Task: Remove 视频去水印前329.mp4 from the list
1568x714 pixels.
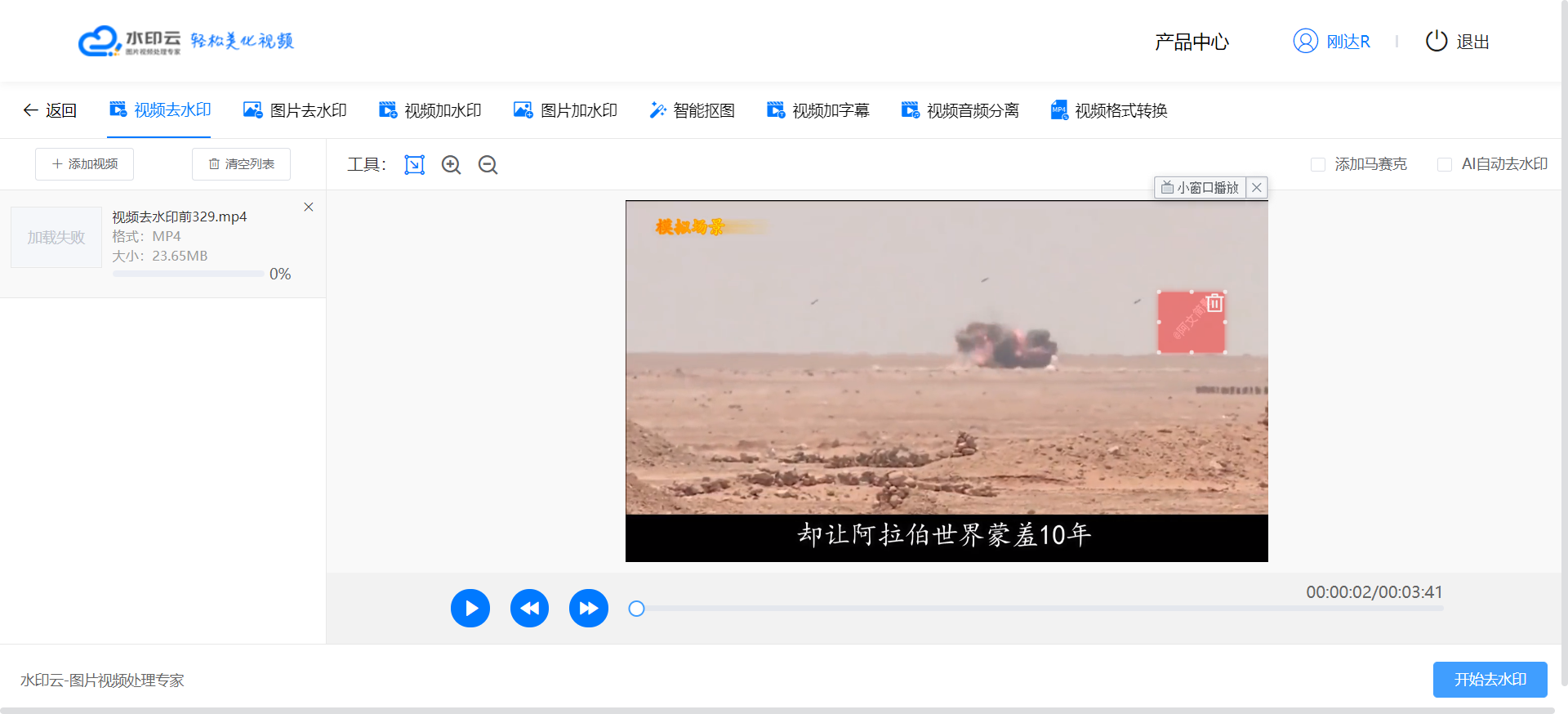Action: pos(309,208)
